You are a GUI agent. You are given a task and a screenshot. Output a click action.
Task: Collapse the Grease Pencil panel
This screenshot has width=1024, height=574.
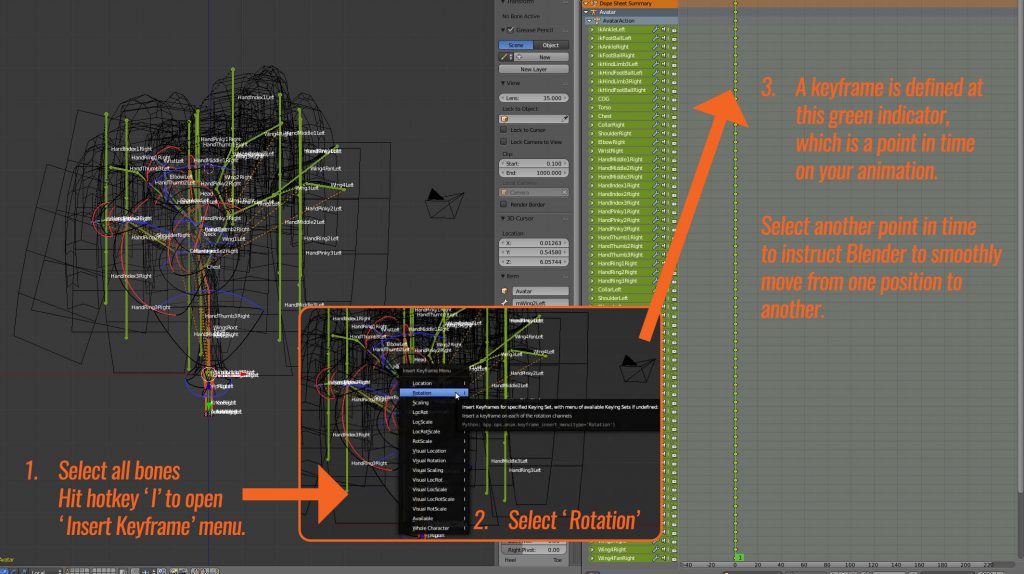(503, 30)
